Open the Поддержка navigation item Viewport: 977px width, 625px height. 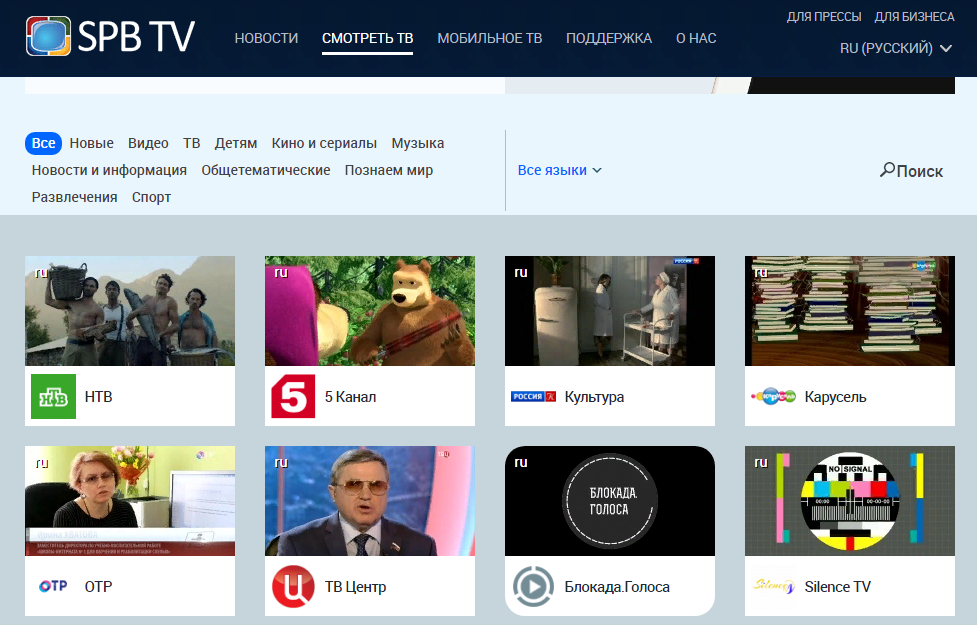click(609, 38)
